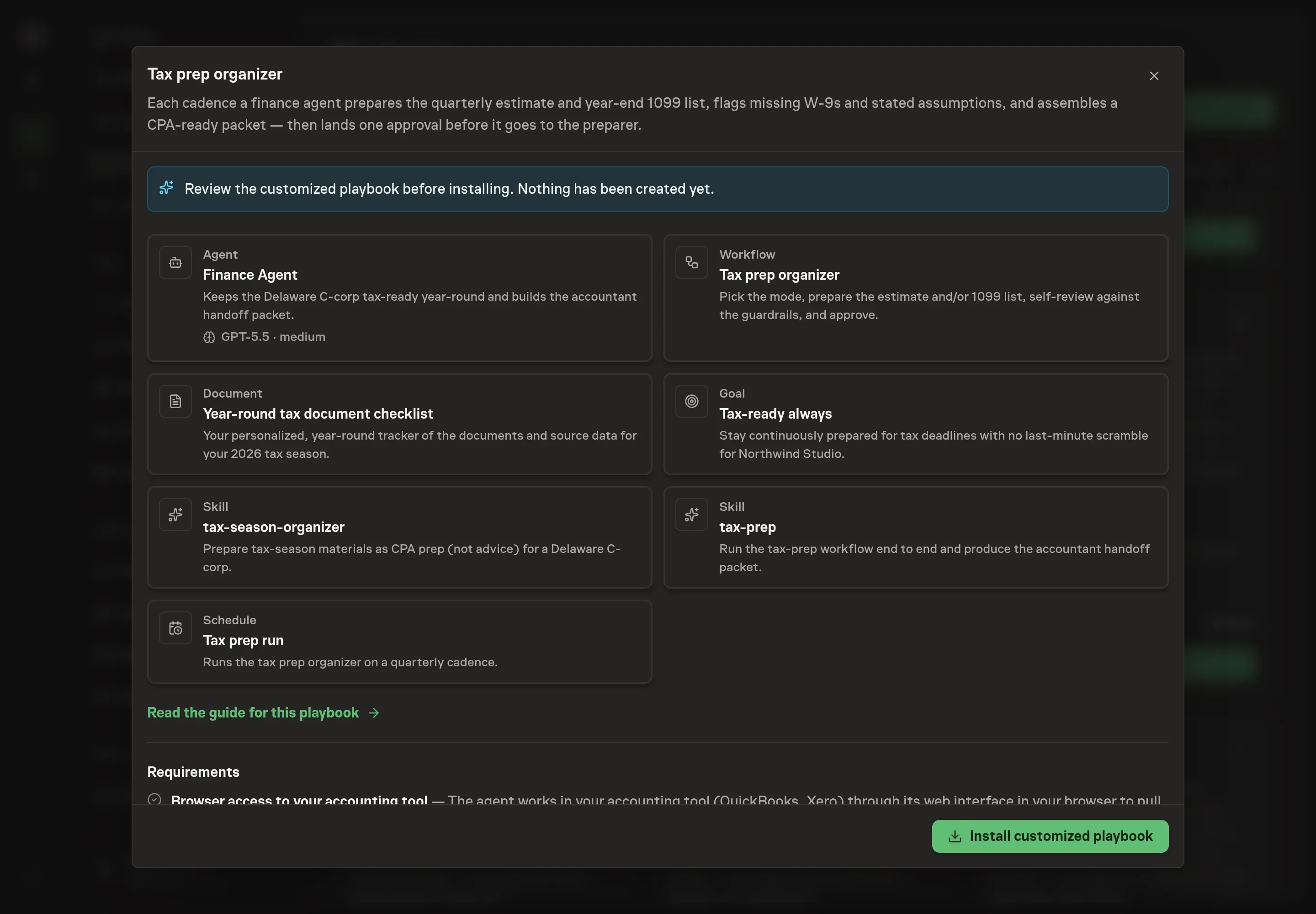This screenshot has width=1316, height=914.
Task: Close the Tax prep organizer dialog
Action: pyautogui.click(x=1154, y=75)
